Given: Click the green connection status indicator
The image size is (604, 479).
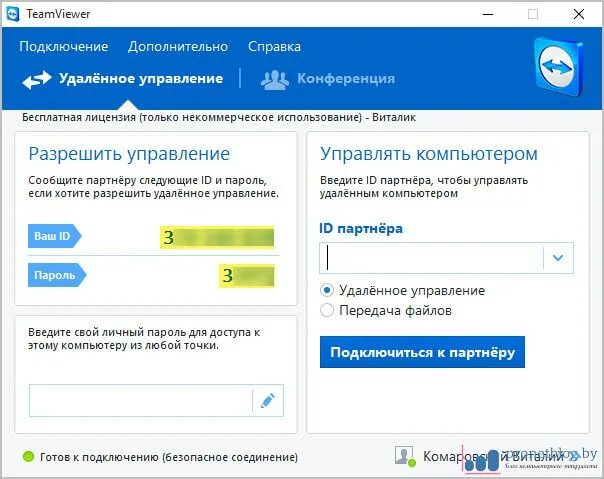Looking at the screenshot, I should tap(29, 457).
